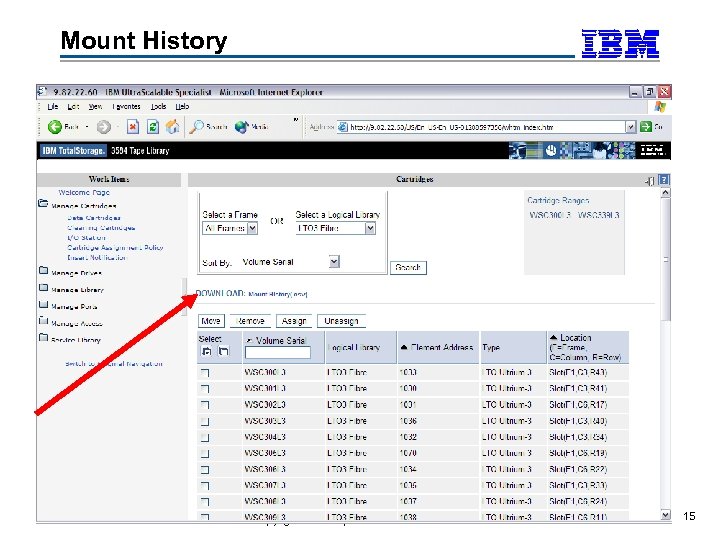Click the Media globe icon
The image size is (720, 540).
click(x=241, y=127)
